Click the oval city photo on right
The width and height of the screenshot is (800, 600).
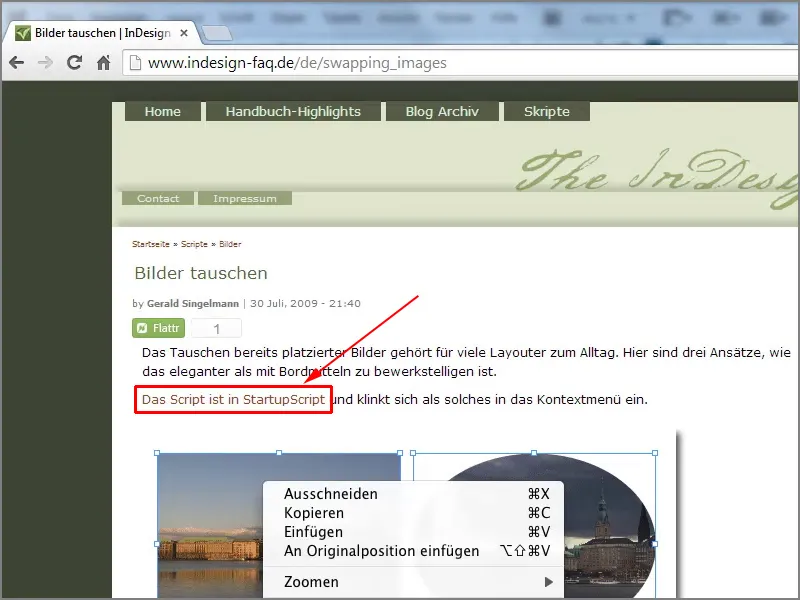(x=610, y=526)
